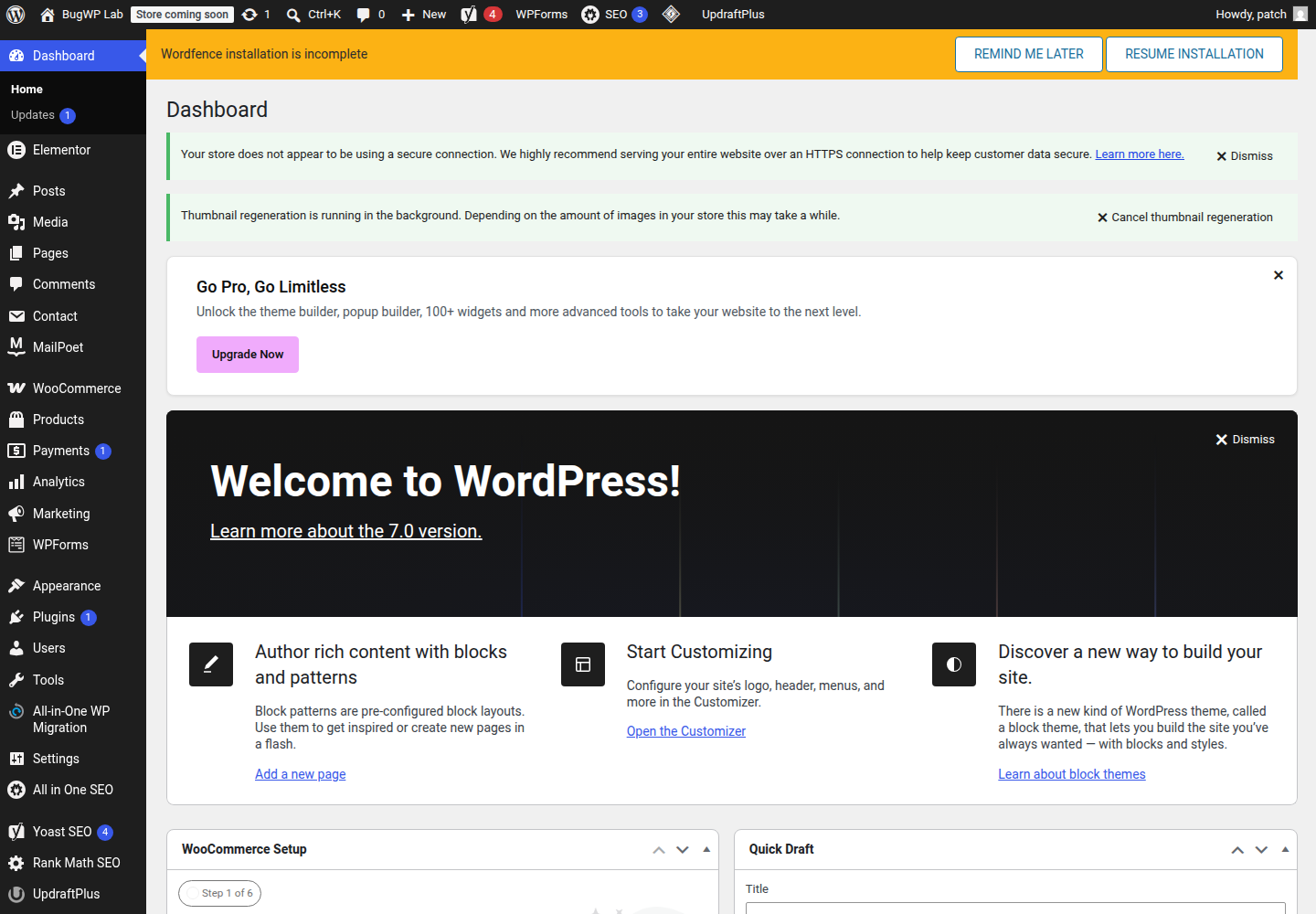Open the WordPress logo menu

(x=16, y=14)
